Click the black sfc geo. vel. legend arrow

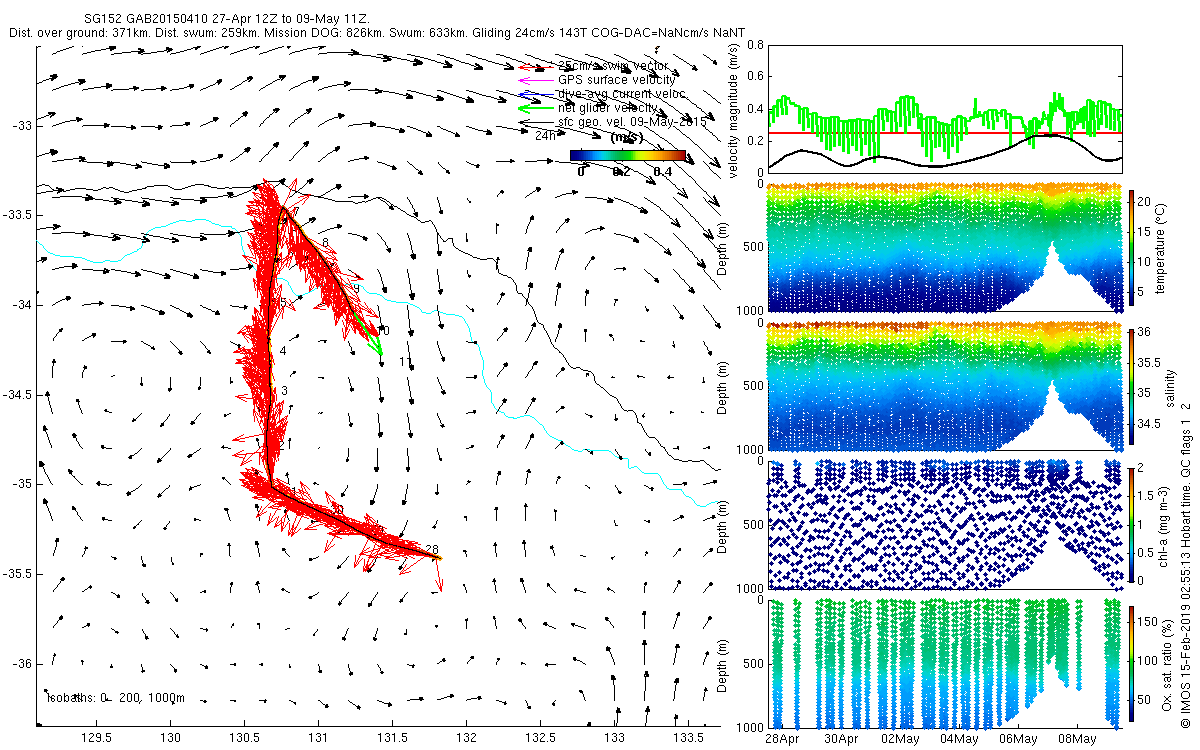(536, 122)
